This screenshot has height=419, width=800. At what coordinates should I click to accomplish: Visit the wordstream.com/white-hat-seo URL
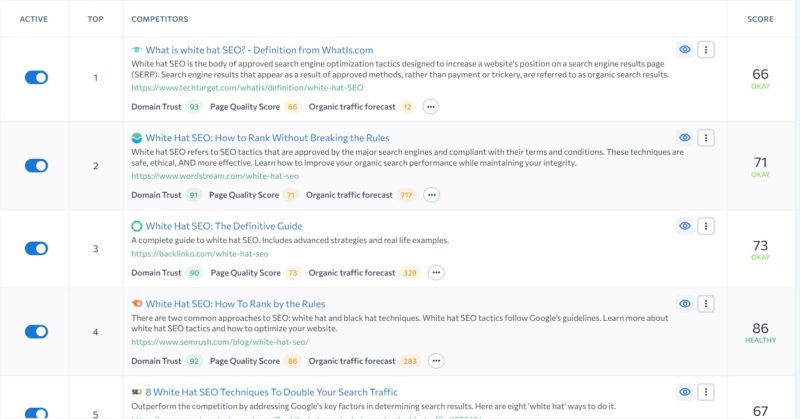click(x=215, y=176)
